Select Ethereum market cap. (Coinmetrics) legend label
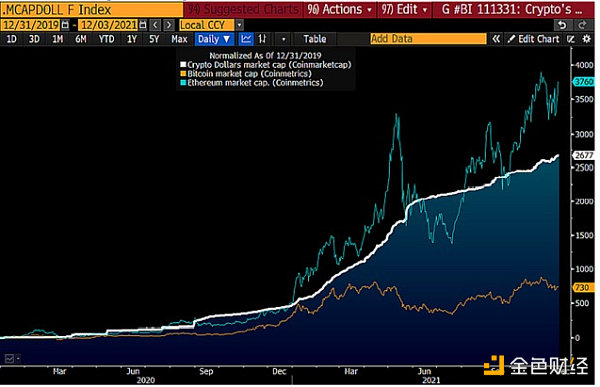600x387 pixels. point(255,83)
